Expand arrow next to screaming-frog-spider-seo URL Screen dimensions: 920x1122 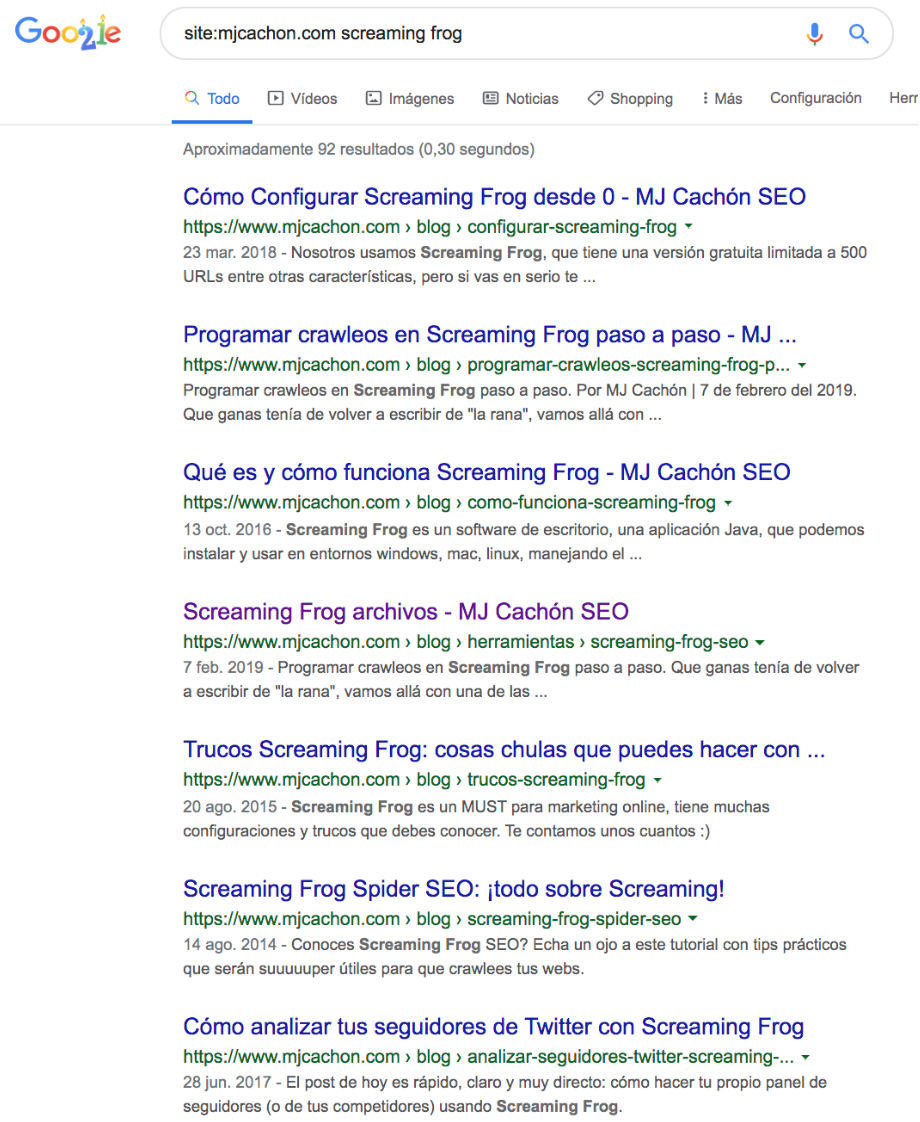click(693, 918)
